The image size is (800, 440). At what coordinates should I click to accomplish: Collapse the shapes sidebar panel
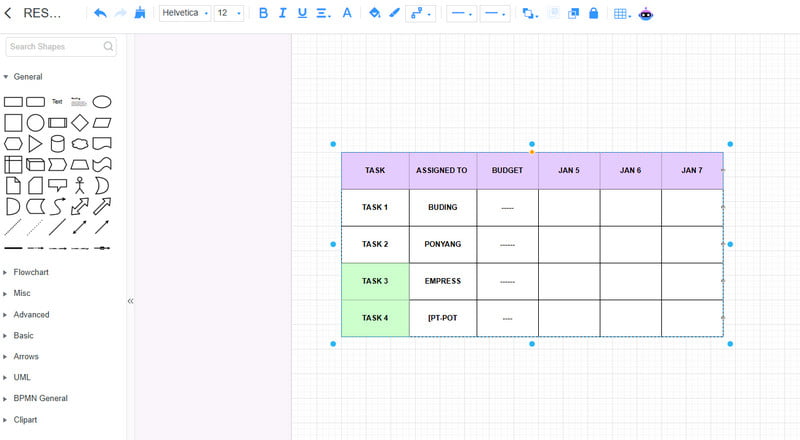point(131,301)
